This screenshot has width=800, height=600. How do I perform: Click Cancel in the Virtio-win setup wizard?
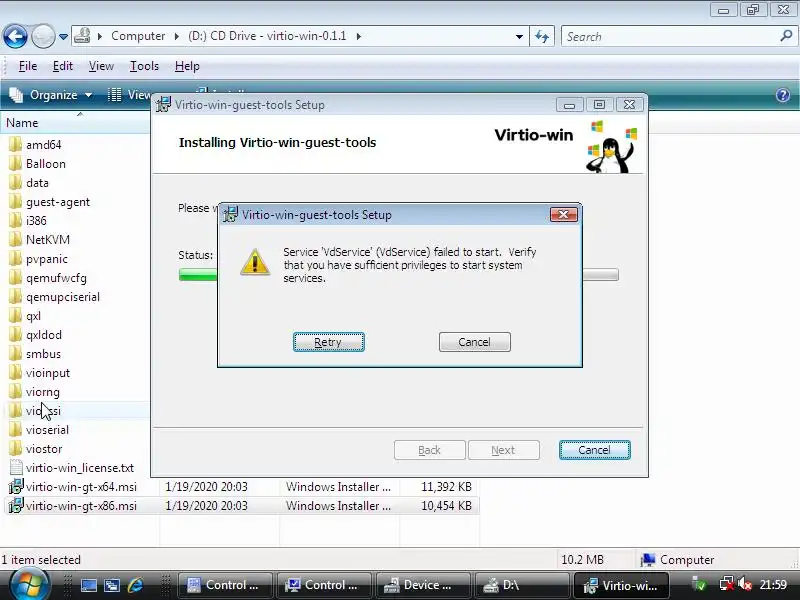click(x=594, y=450)
